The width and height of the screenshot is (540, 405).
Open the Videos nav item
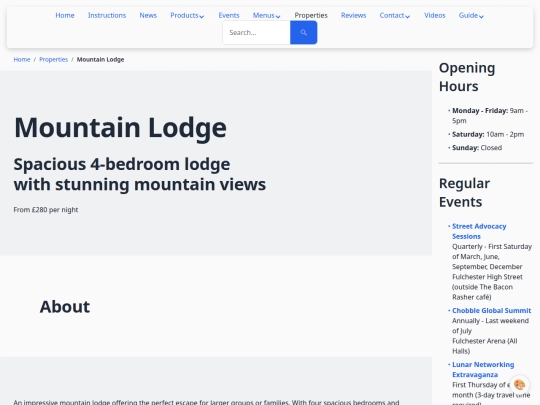(435, 15)
